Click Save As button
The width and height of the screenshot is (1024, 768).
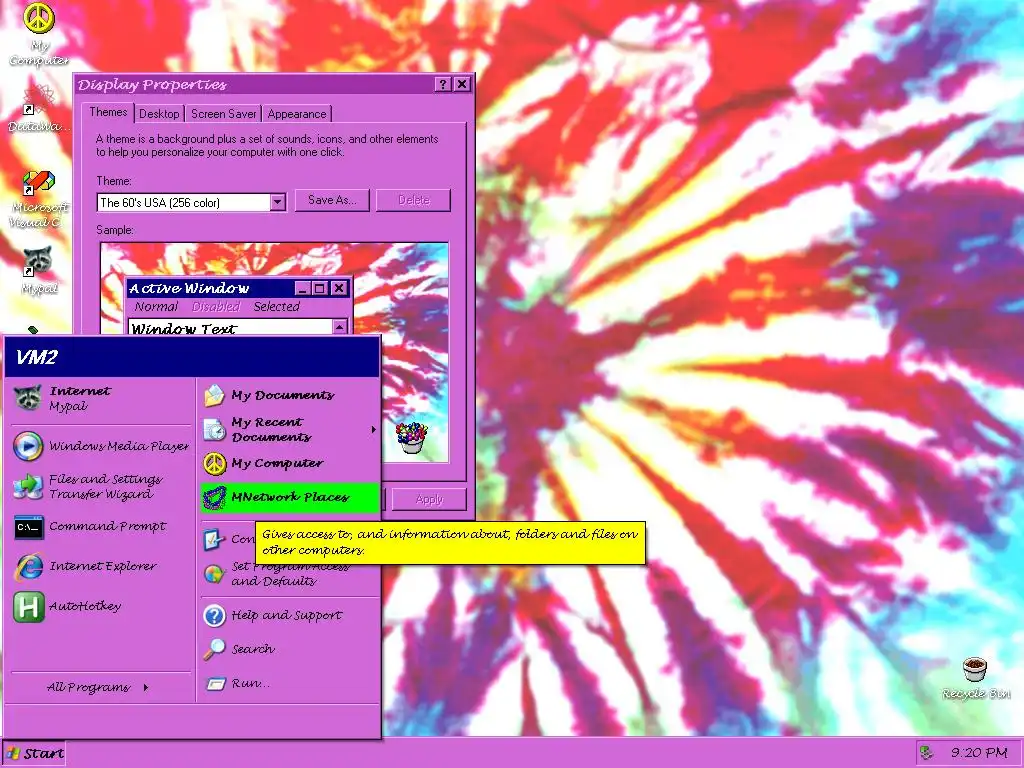[332, 200]
